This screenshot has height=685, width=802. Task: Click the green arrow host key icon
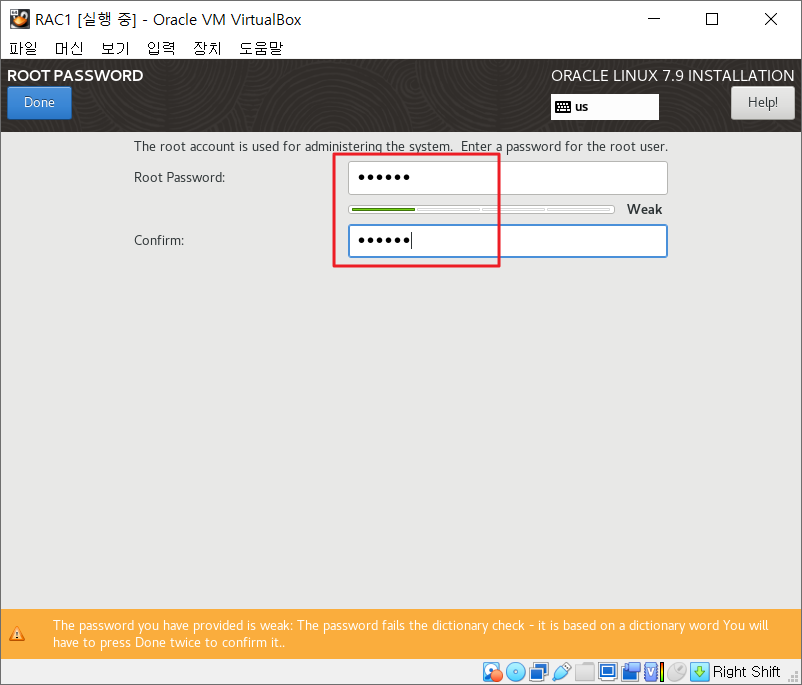(x=700, y=672)
